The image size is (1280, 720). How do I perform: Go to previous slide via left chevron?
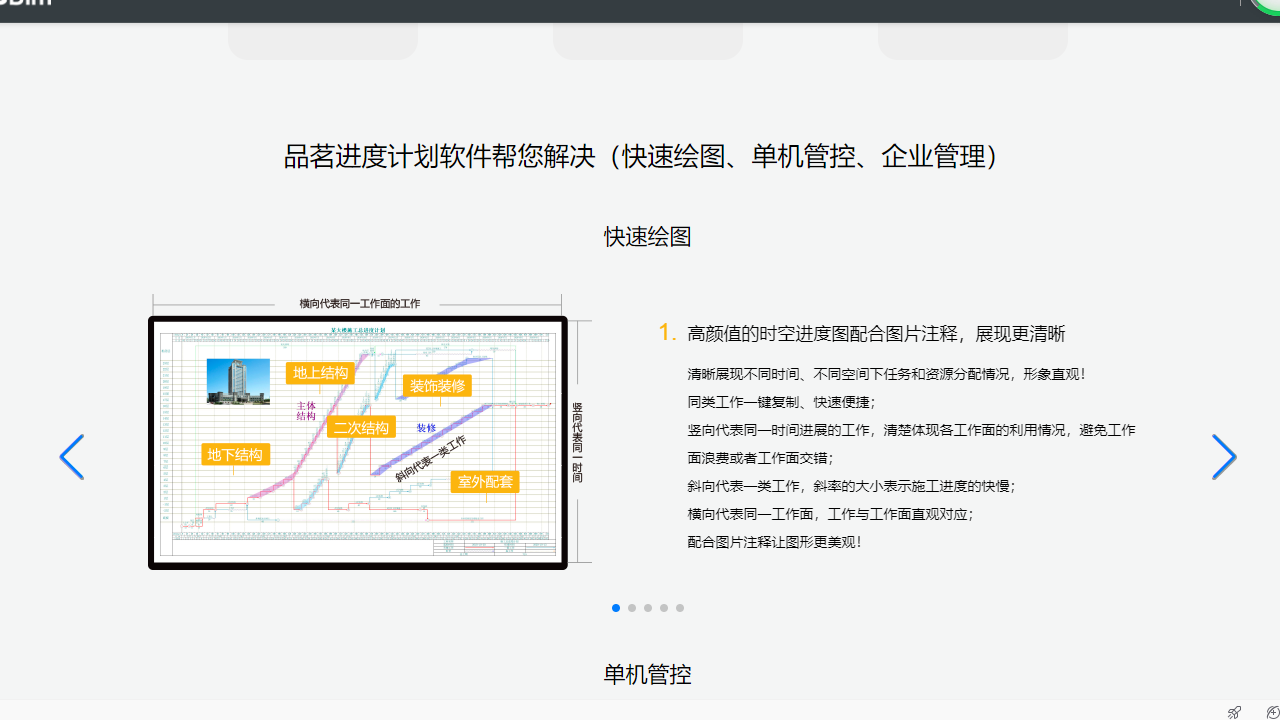pyautogui.click(x=71, y=457)
